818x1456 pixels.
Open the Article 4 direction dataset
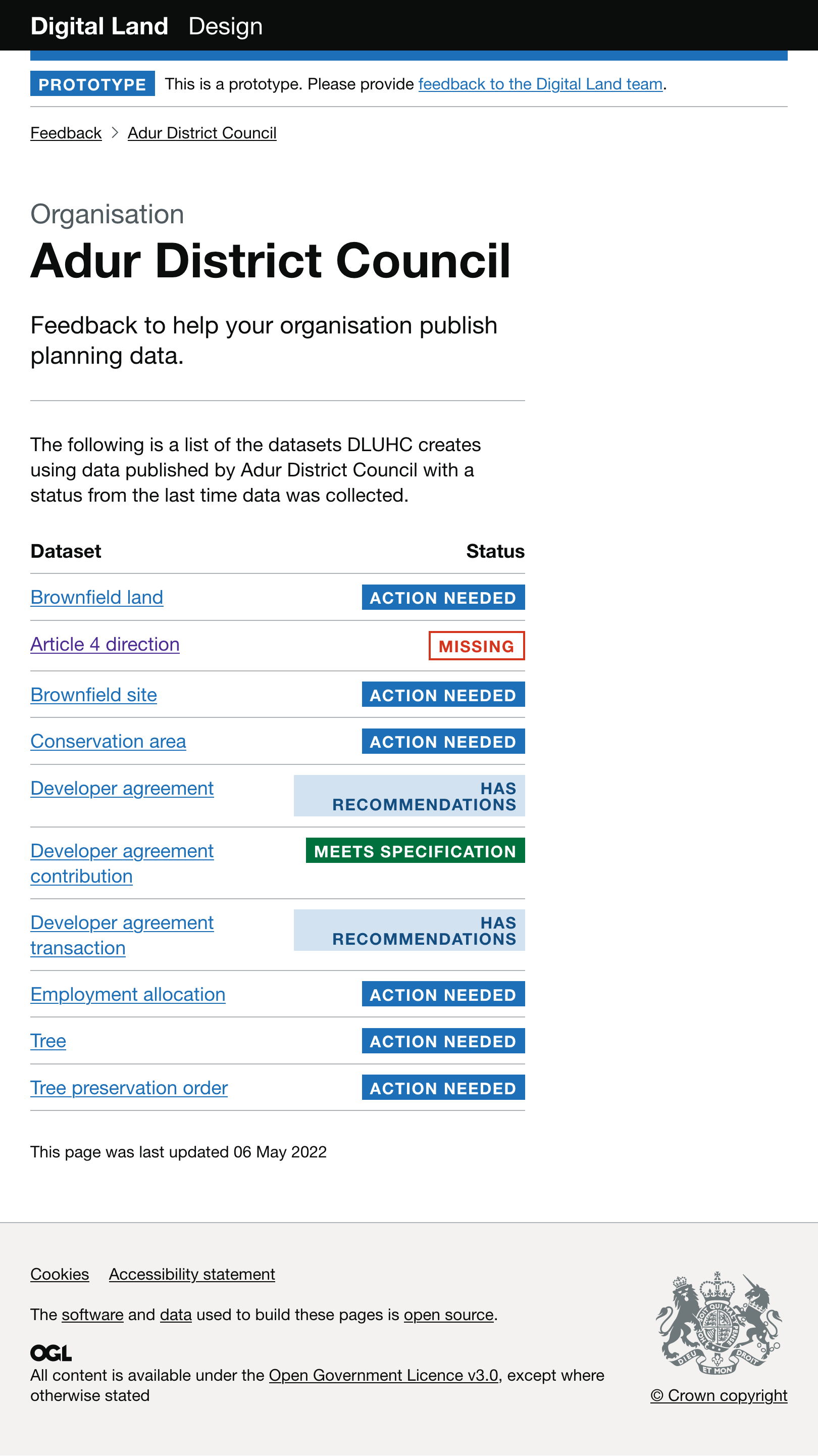[105, 644]
